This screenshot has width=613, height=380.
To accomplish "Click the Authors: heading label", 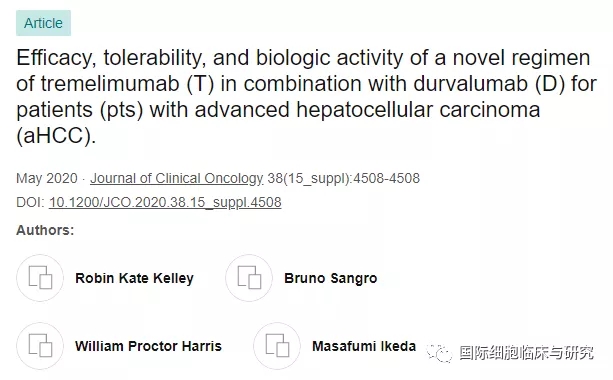I will pos(45,230).
